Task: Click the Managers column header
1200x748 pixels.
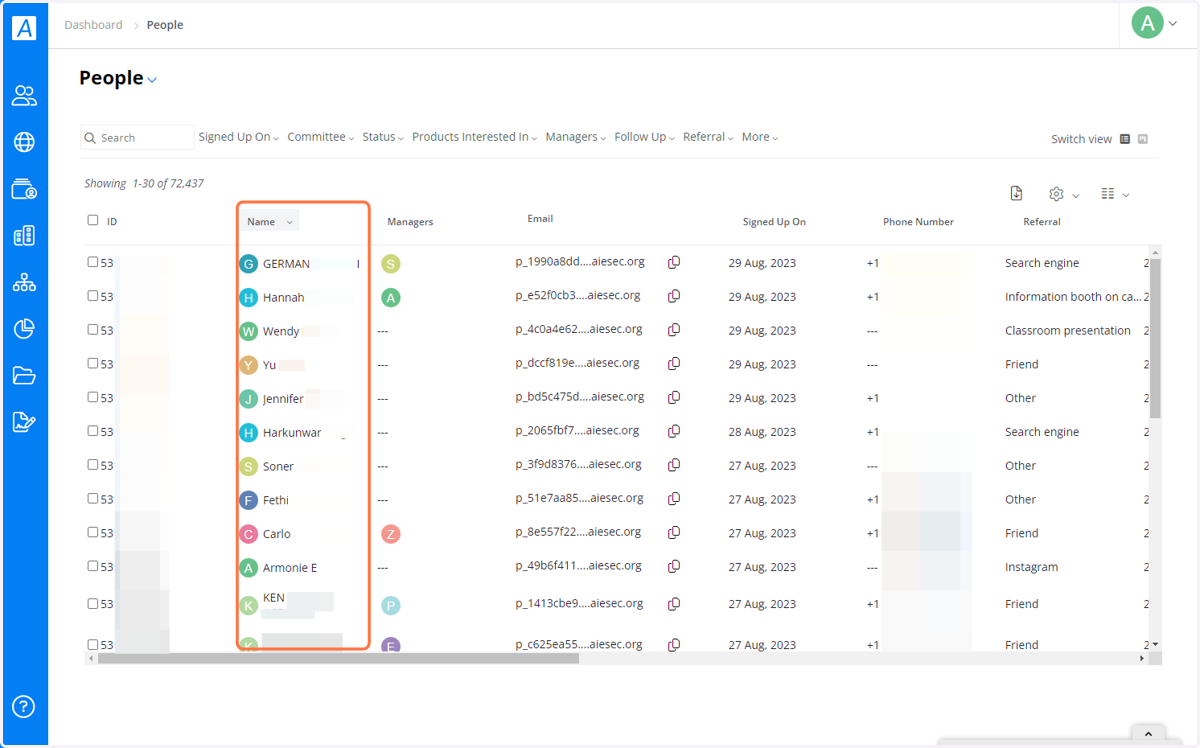Action: (x=410, y=222)
